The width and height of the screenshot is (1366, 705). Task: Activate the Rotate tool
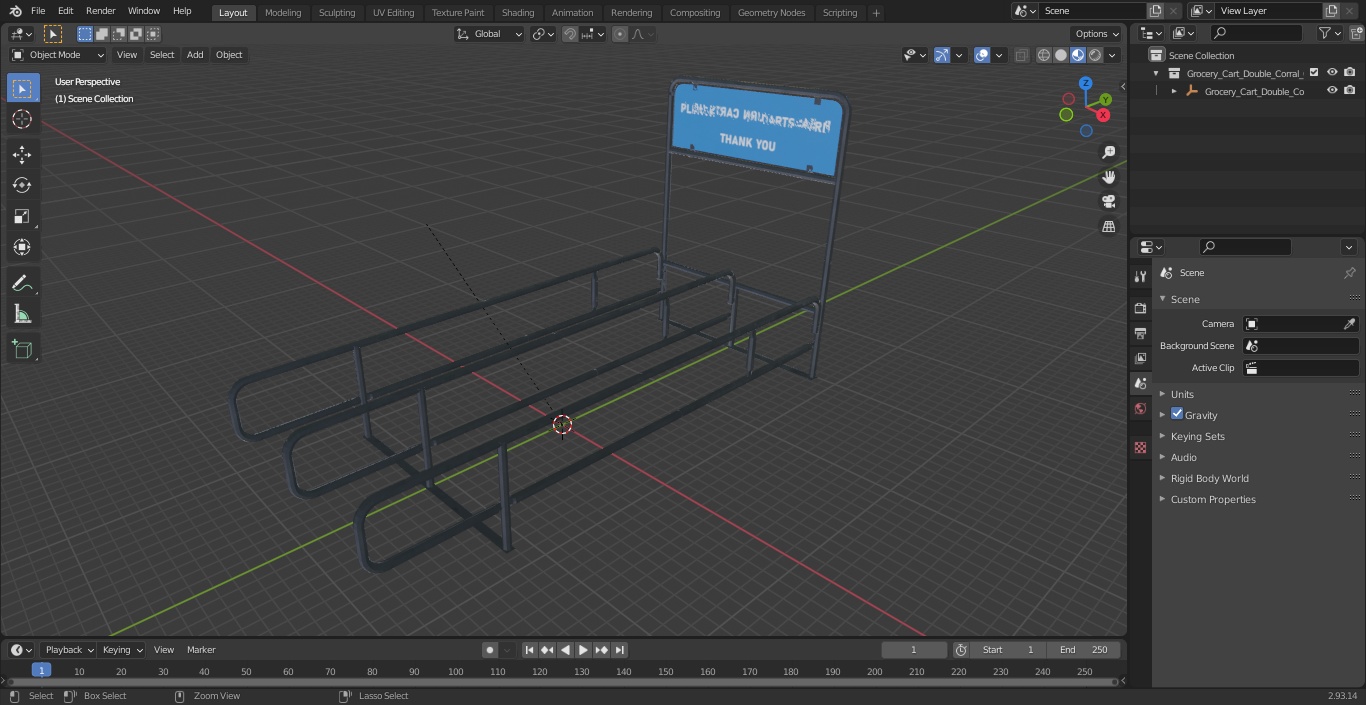click(x=22, y=185)
